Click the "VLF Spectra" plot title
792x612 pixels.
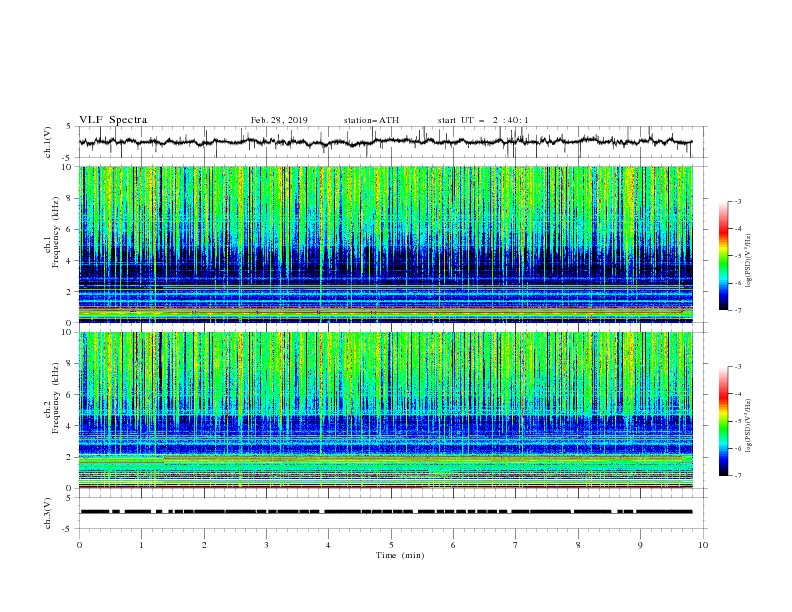(113, 120)
